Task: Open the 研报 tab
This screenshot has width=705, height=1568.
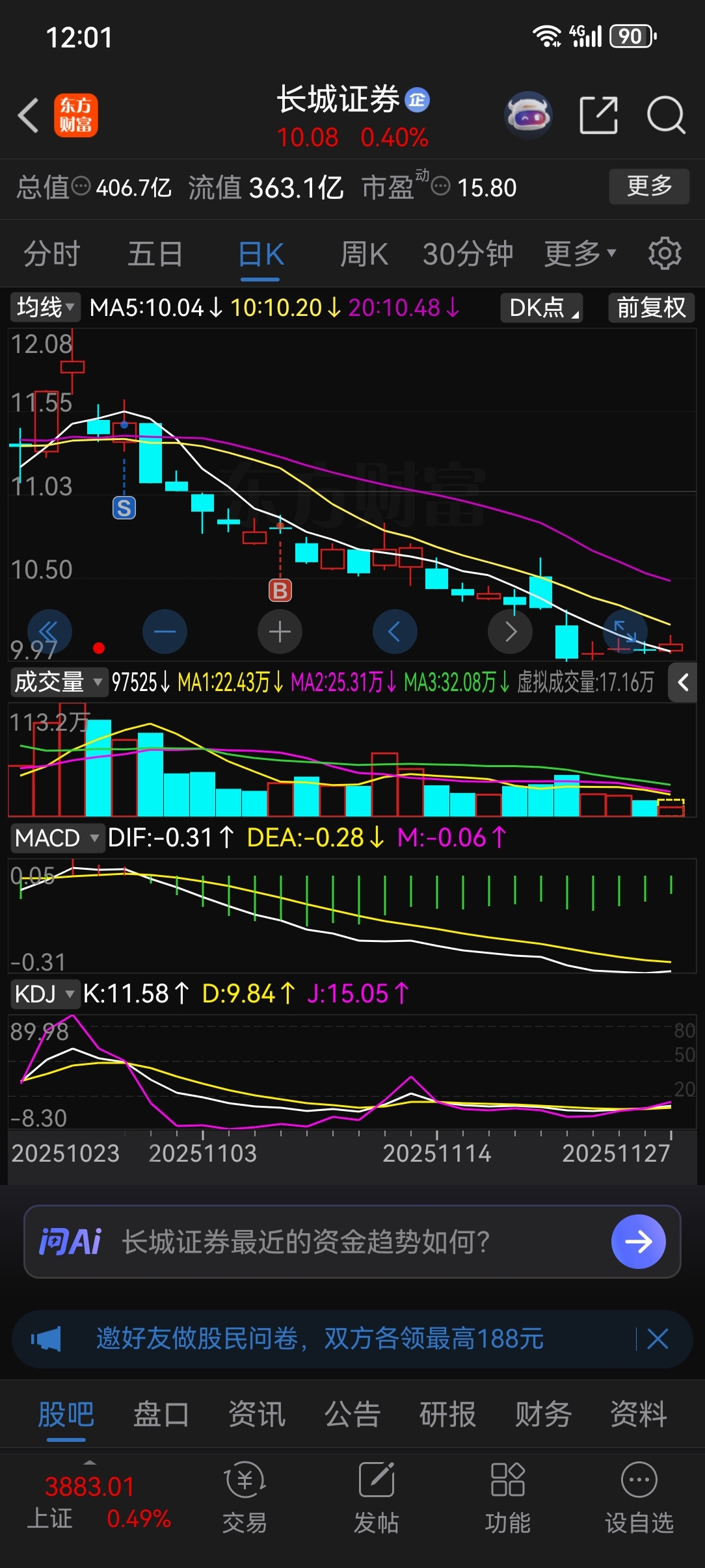Action: click(447, 1415)
